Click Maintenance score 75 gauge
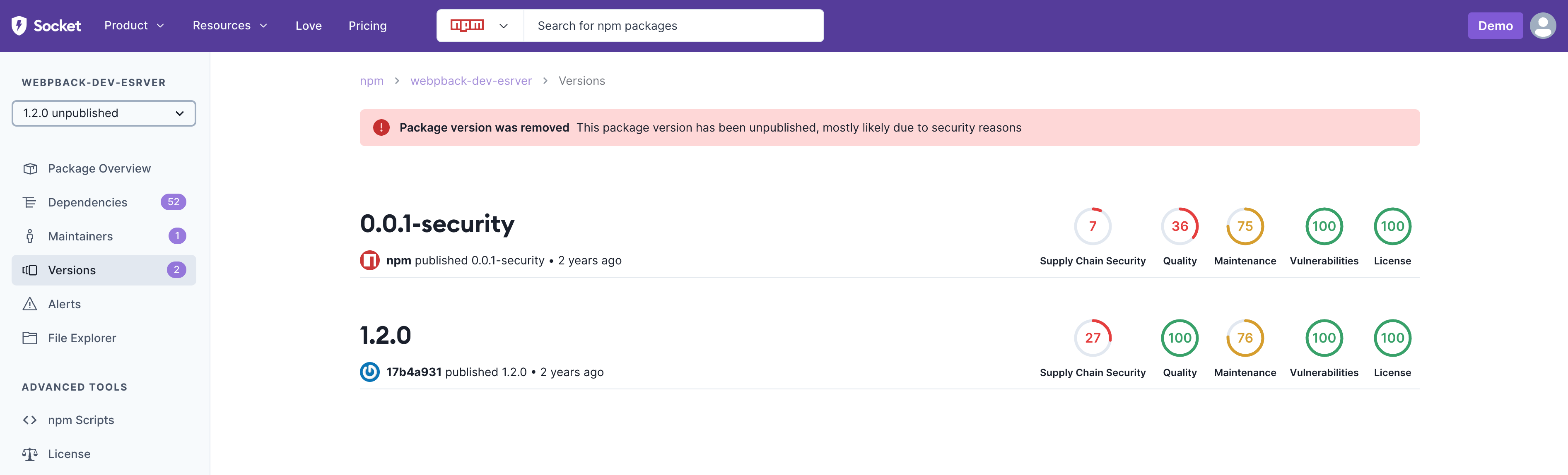Screen dimensions: 1568x475 1245,226
